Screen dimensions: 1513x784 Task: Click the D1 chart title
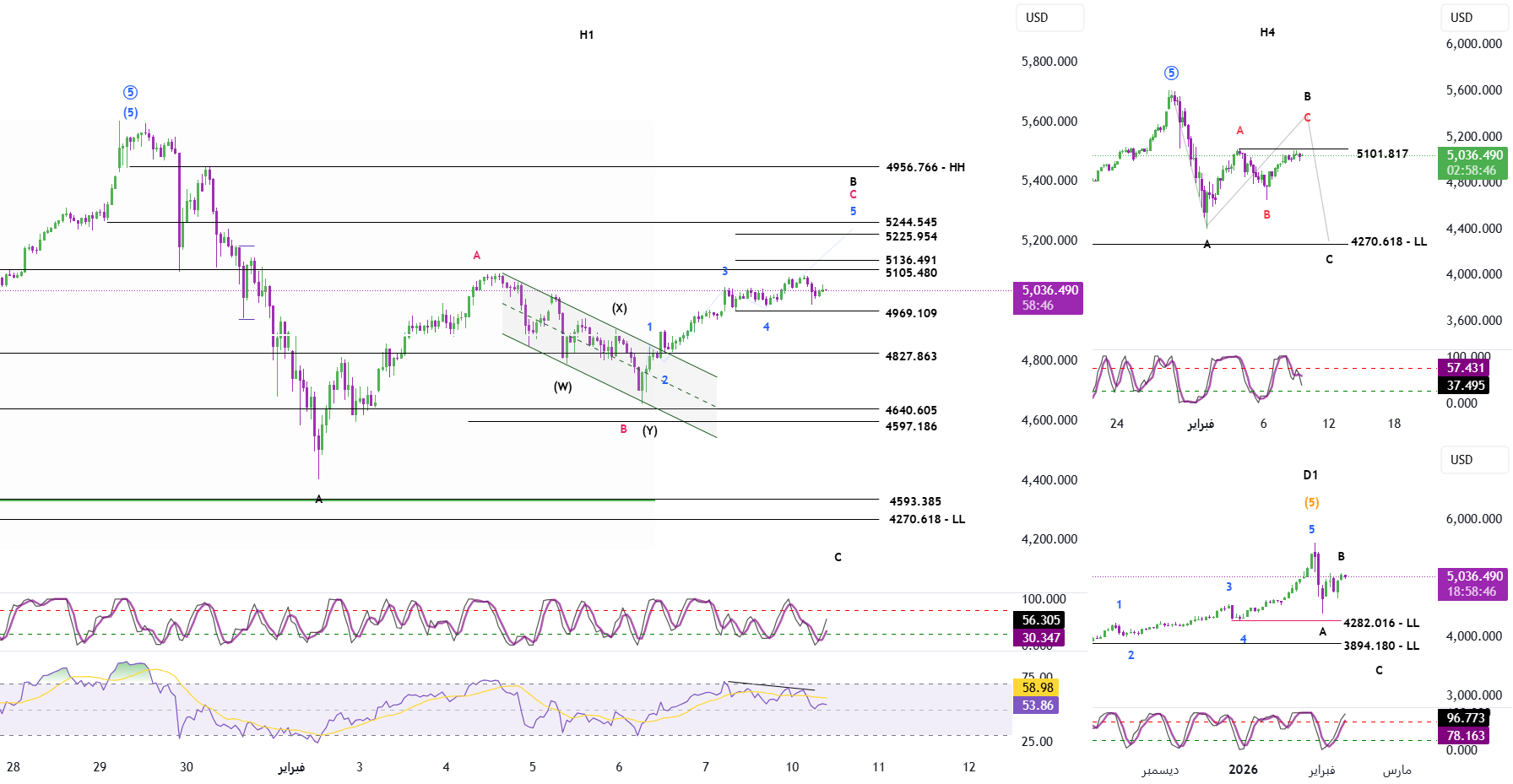pos(1310,475)
